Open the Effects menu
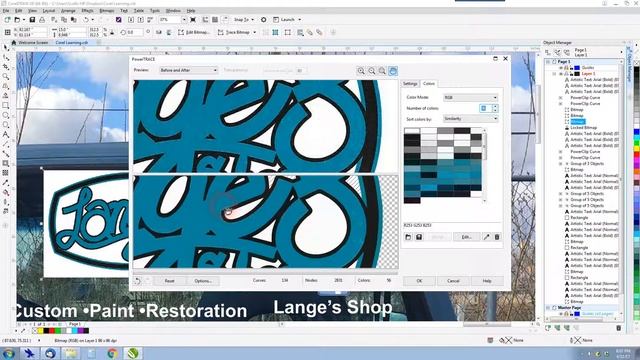The height and width of the screenshot is (360, 640). point(87,11)
